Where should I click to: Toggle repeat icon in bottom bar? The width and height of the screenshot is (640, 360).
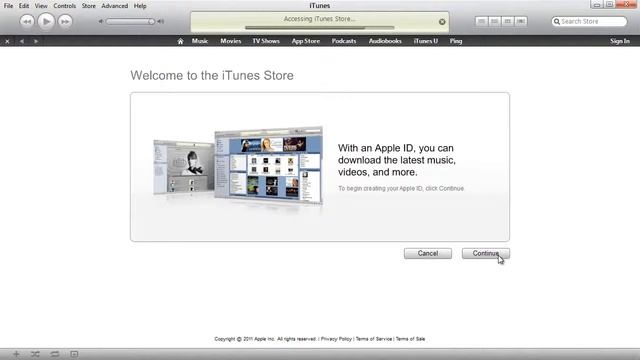tap(55, 354)
